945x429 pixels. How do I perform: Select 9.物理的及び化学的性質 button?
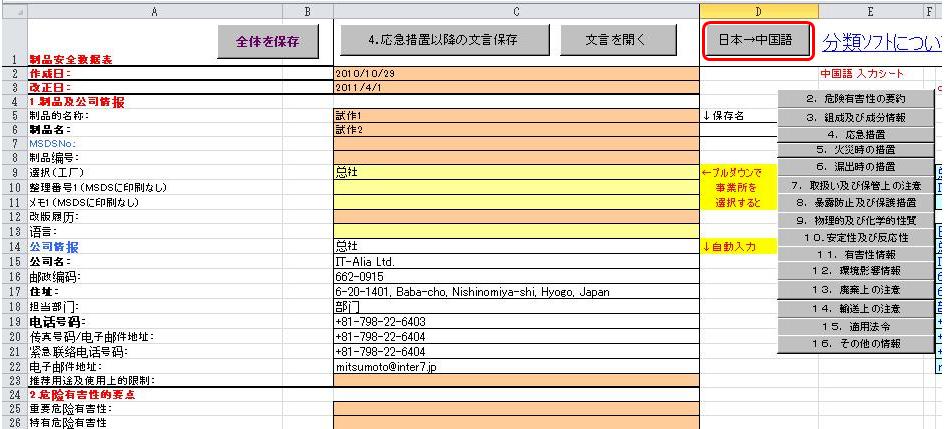[855, 220]
